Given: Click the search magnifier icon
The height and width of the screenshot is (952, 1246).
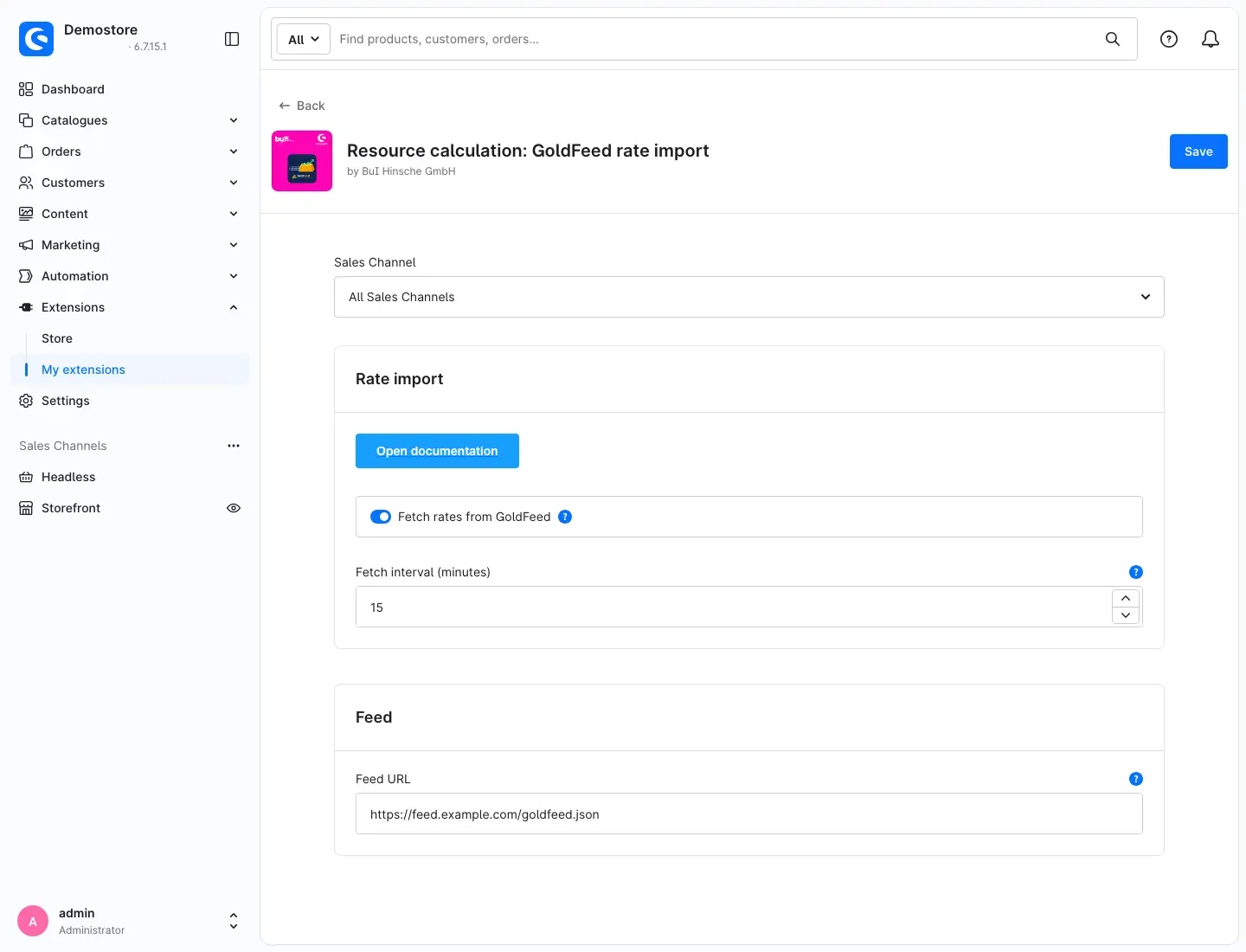Looking at the screenshot, I should [1113, 39].
